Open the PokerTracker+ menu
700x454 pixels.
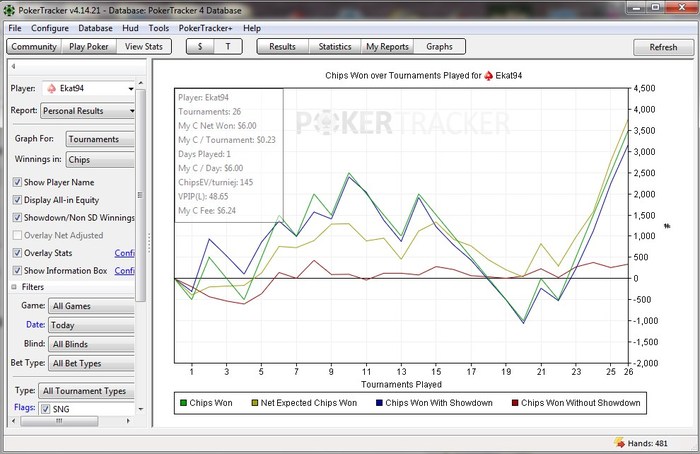205,28
